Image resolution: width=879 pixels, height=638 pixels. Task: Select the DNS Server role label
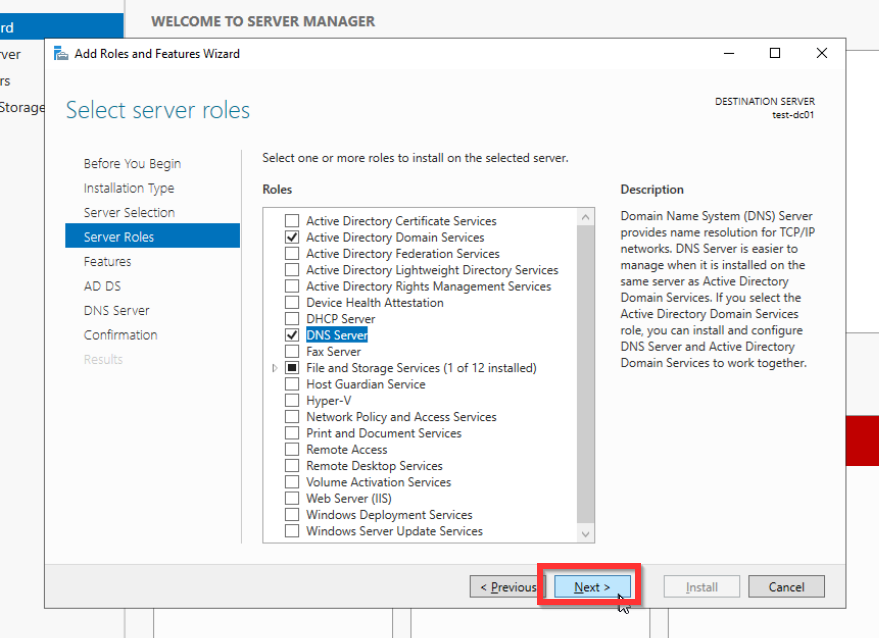coord(337,335)
